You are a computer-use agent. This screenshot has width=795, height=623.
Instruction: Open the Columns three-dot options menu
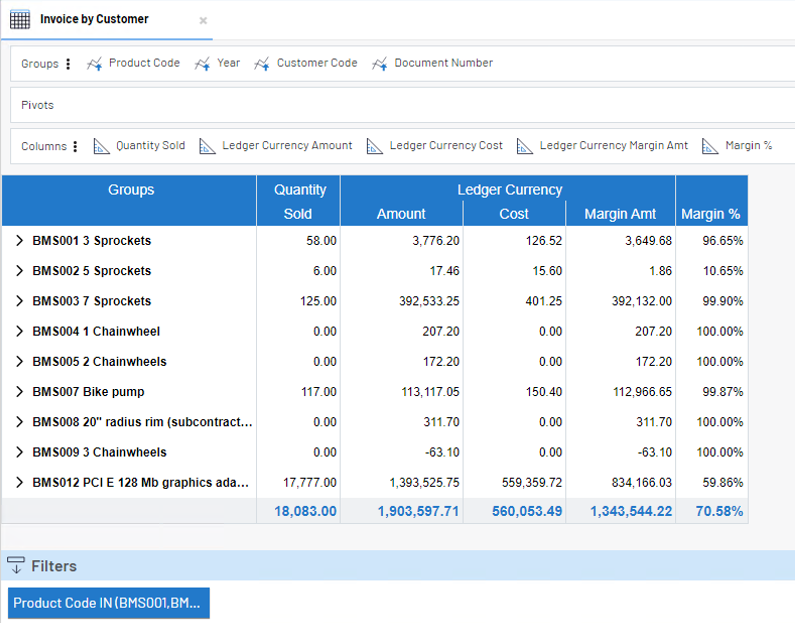click(75, 146)
